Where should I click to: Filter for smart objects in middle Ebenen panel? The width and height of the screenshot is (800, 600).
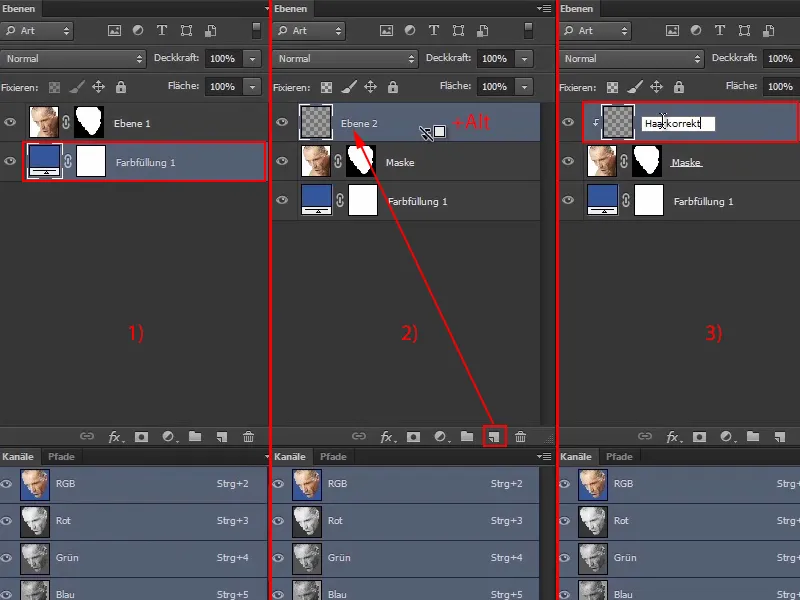pos(483,31)
